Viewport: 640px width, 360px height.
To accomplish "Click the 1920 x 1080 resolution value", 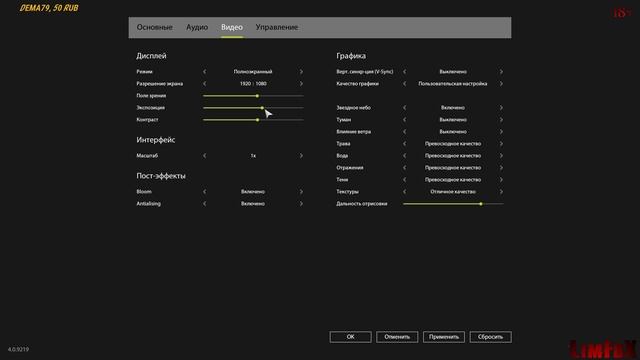I will click(253, 84).
